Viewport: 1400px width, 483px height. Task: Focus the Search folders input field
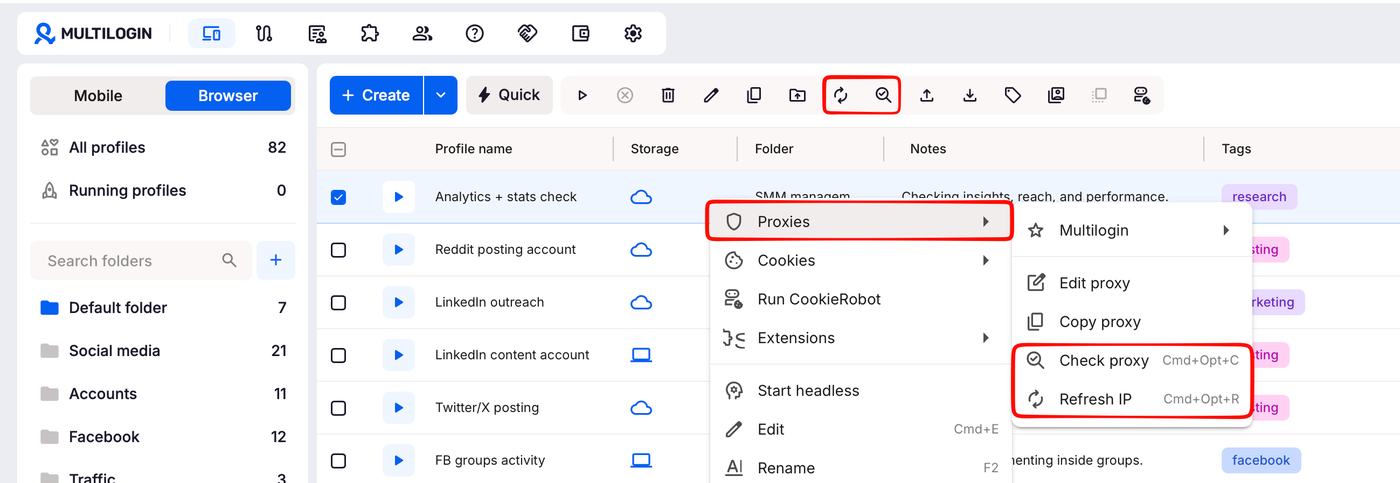click(140, 260)
